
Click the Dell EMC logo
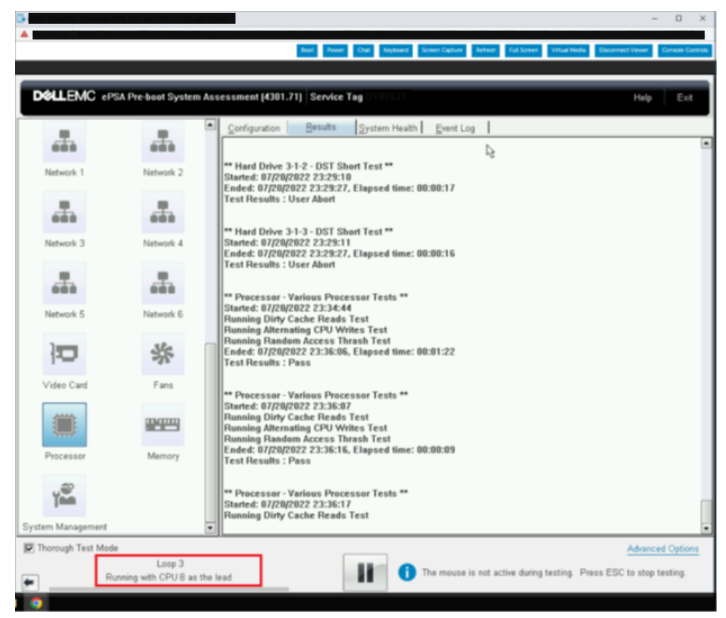pos(64,96)
